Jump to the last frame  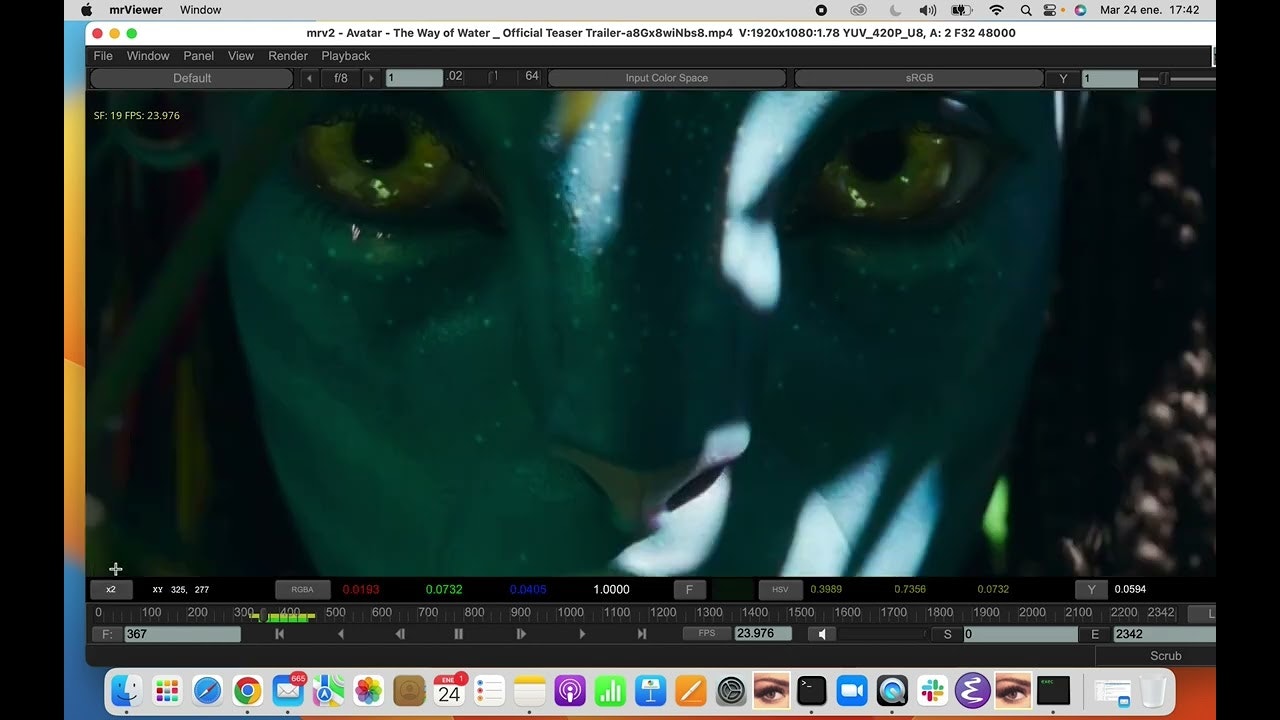coord(641,634)
